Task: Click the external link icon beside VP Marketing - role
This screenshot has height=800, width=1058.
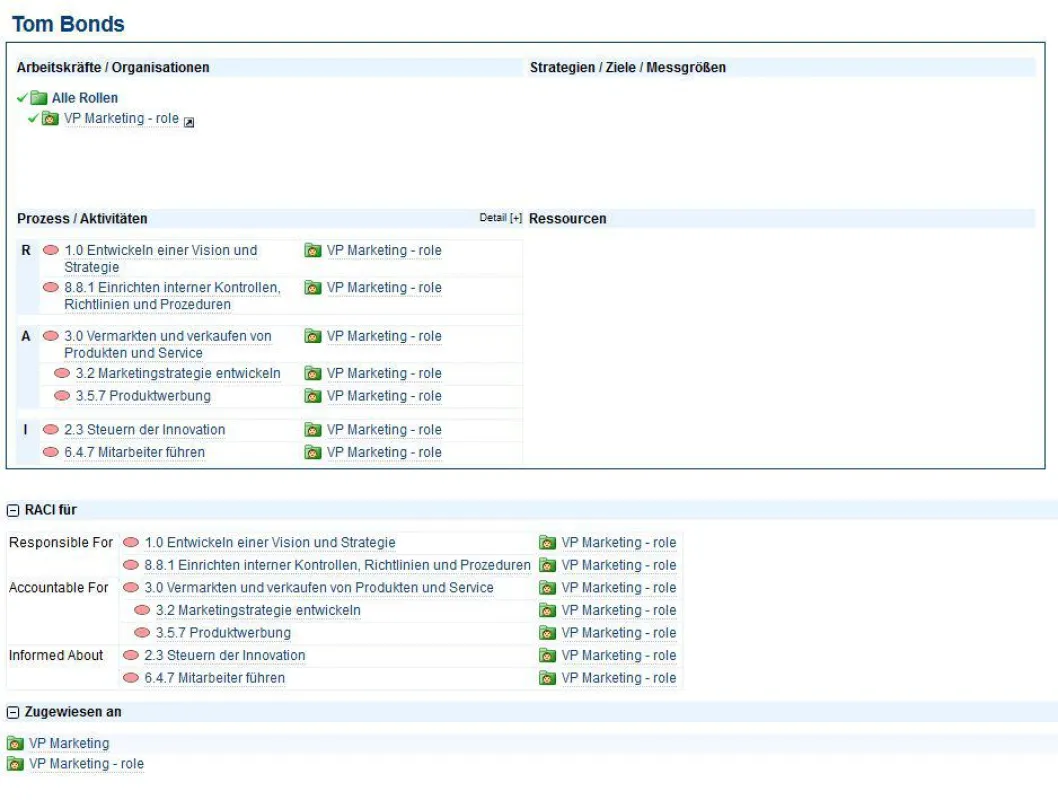Action: pos(190,122)
